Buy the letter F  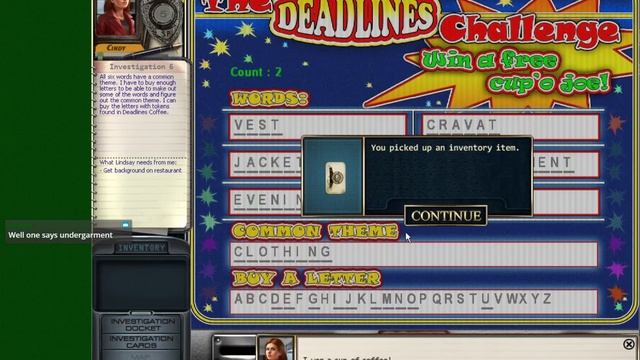coord(299,299)
